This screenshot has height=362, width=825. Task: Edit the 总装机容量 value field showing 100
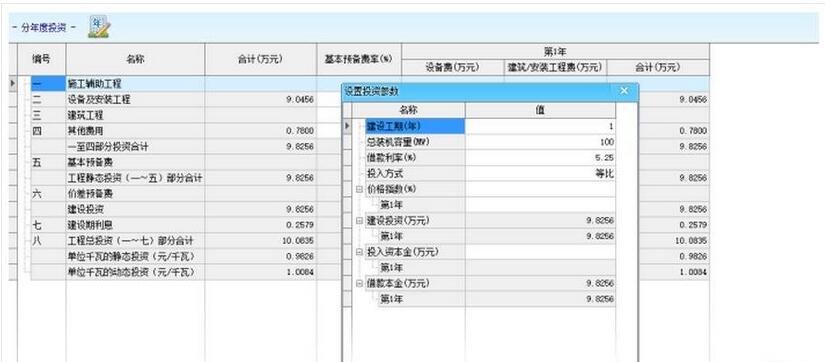(x=540, y=142)
